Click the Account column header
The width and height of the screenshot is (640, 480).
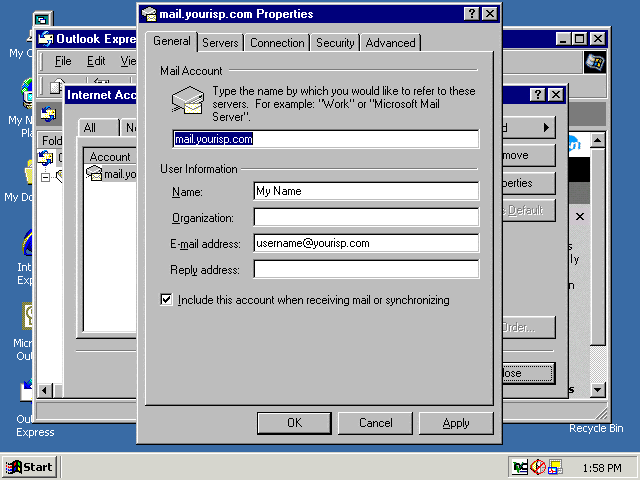tap(110, 157)
